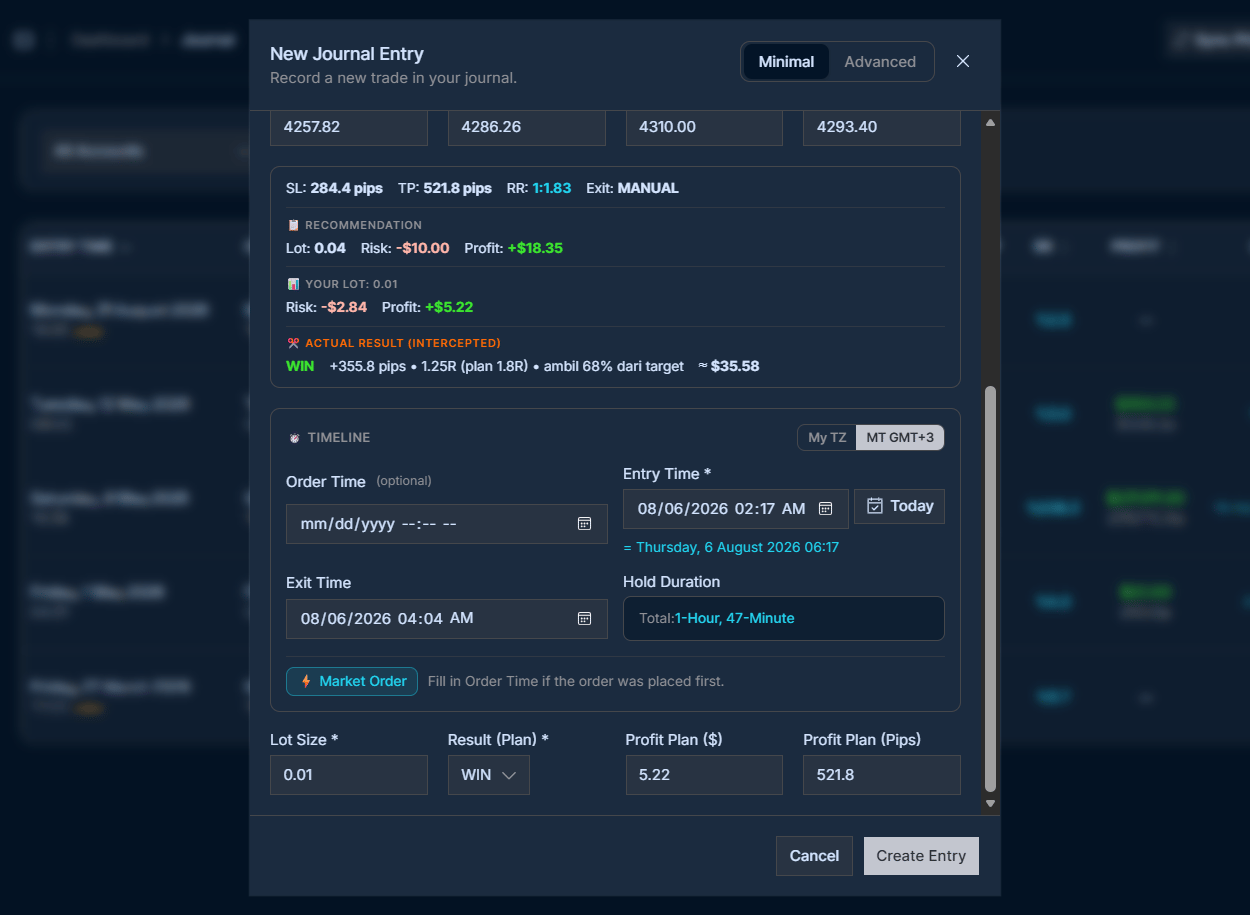Click the converted time 'Thursday, 6 August 2026 06:17'
1250x915 pixels.
point(738,547)
